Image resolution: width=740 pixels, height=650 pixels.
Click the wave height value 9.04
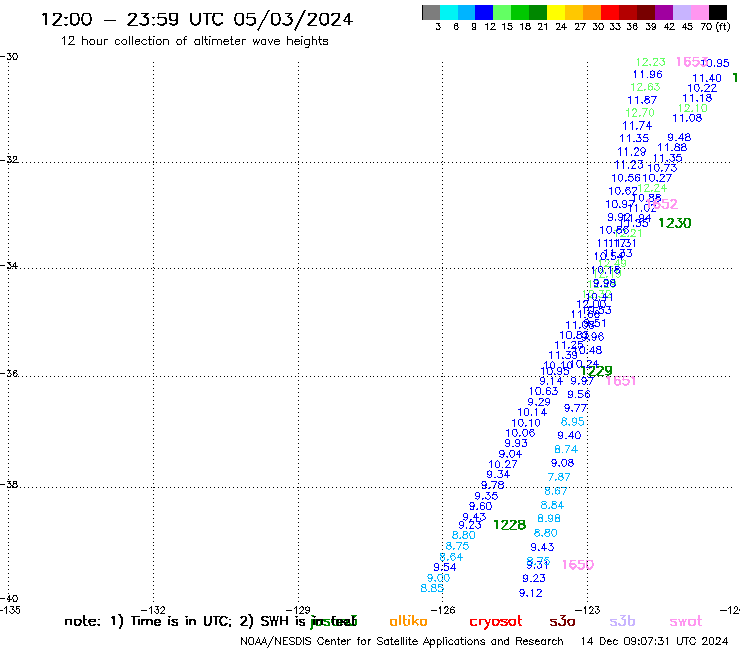click(510, 454)
